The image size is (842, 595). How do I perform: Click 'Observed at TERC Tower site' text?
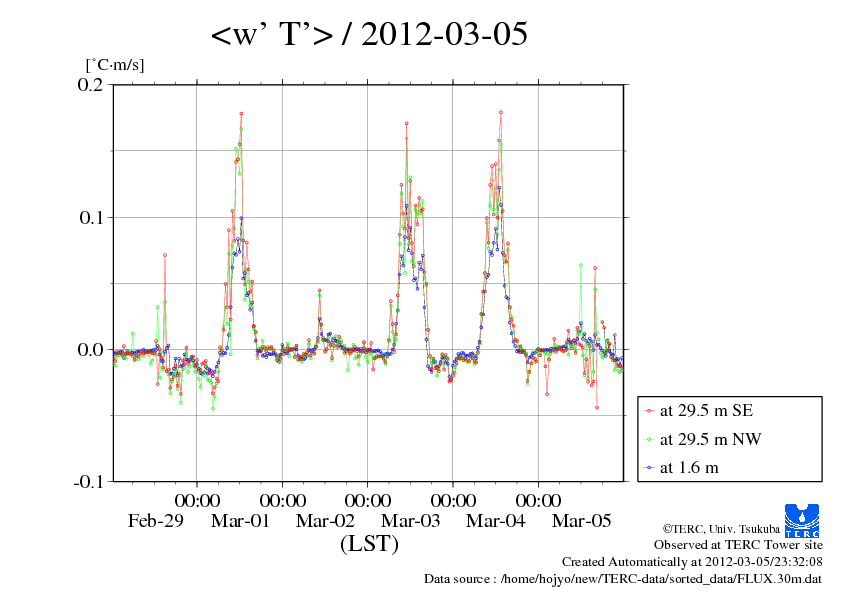[x=738, y=545]
